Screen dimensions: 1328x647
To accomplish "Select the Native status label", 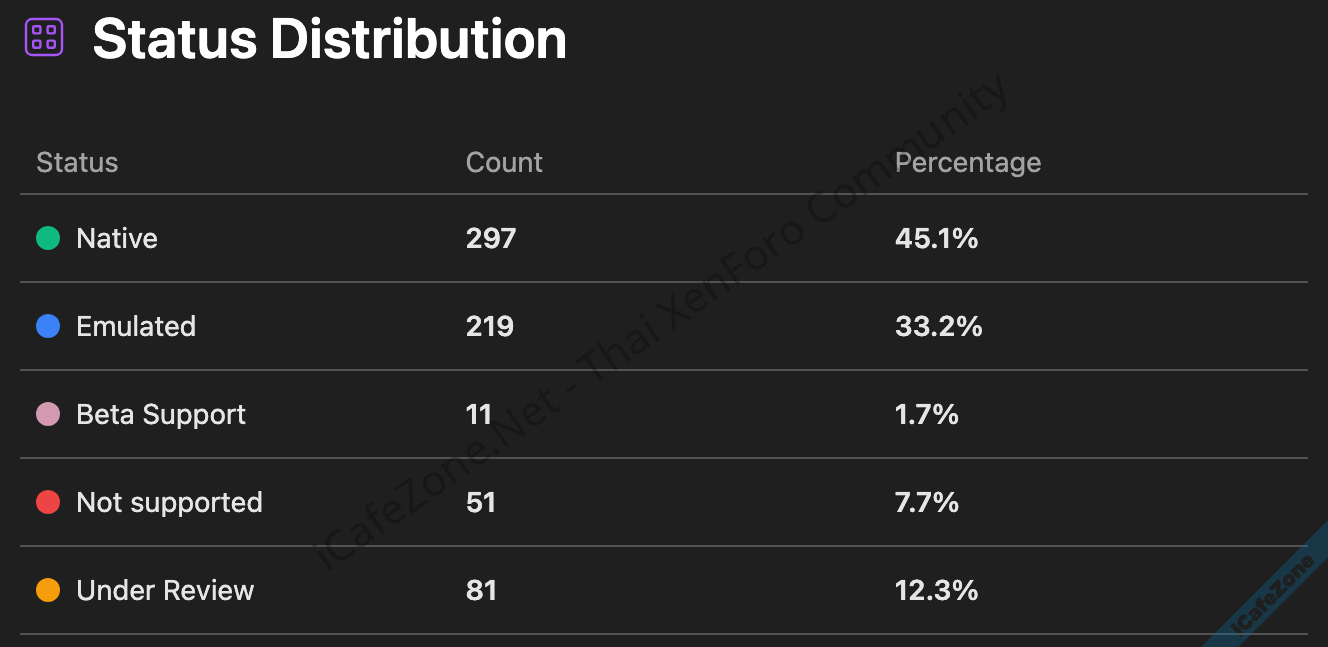I will (x=117, y=238).
